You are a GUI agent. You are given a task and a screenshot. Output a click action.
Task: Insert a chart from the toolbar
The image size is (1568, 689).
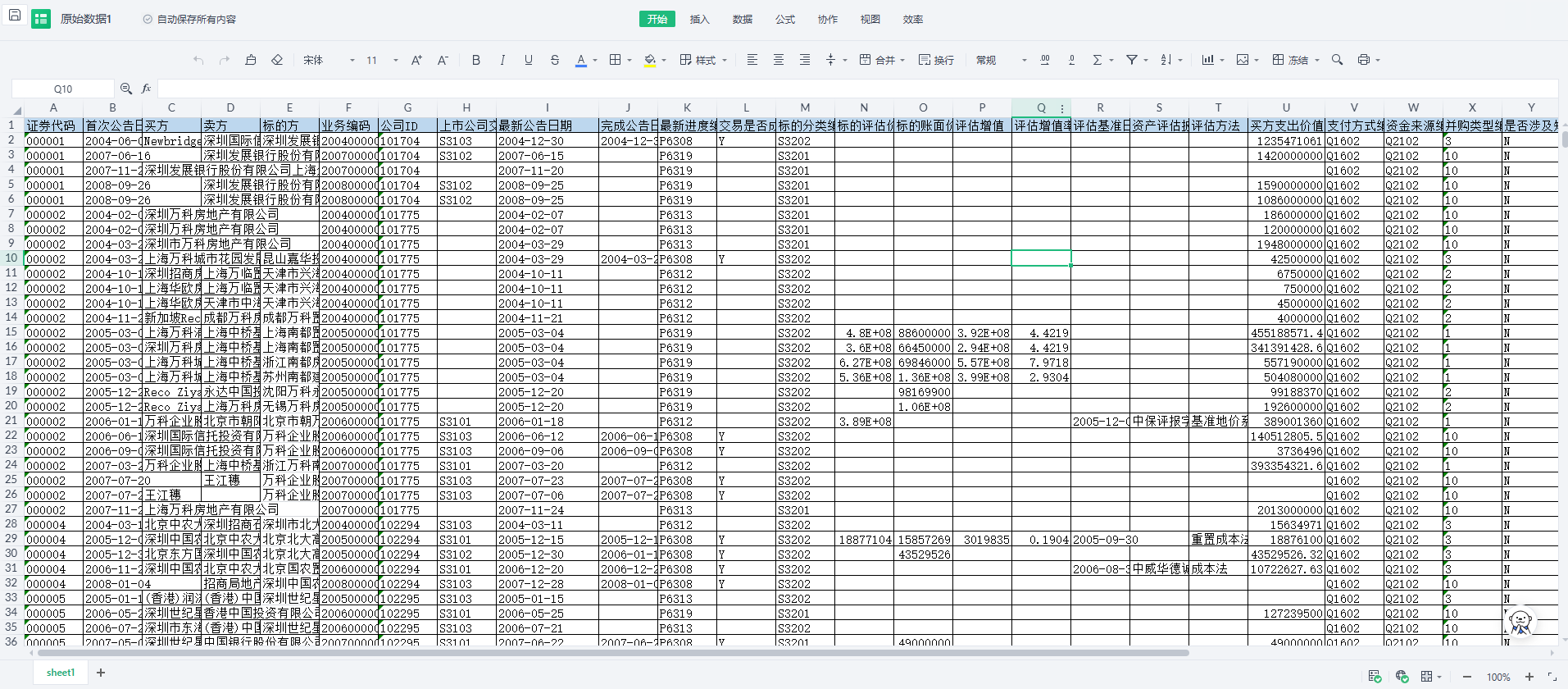coord(1208,60)
